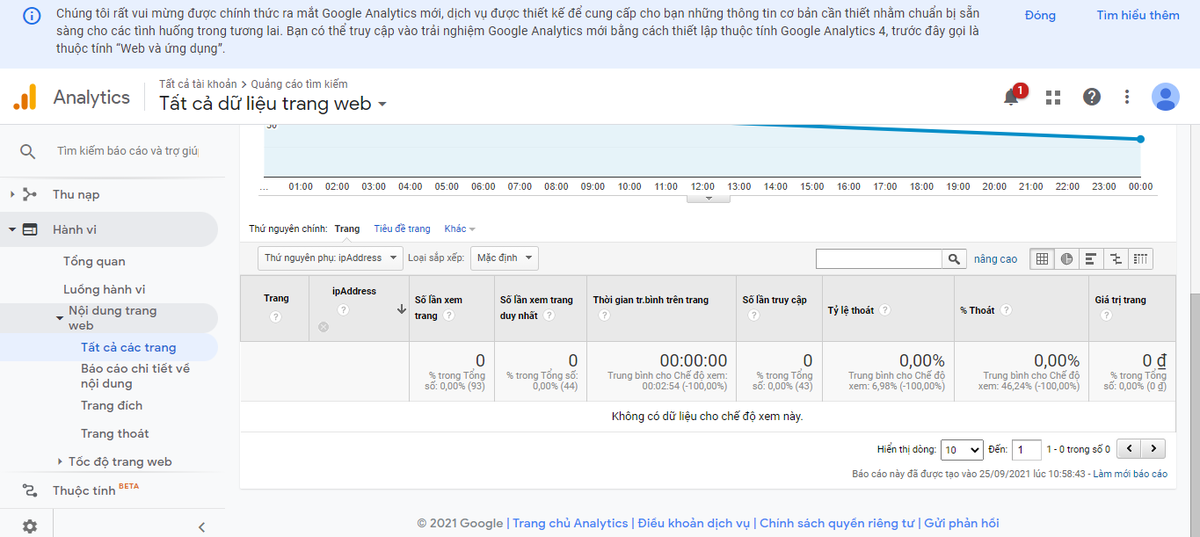Open Điều khoản dịch vụ footer link
The image size is (1200, 537).
(x=694, y=523)
